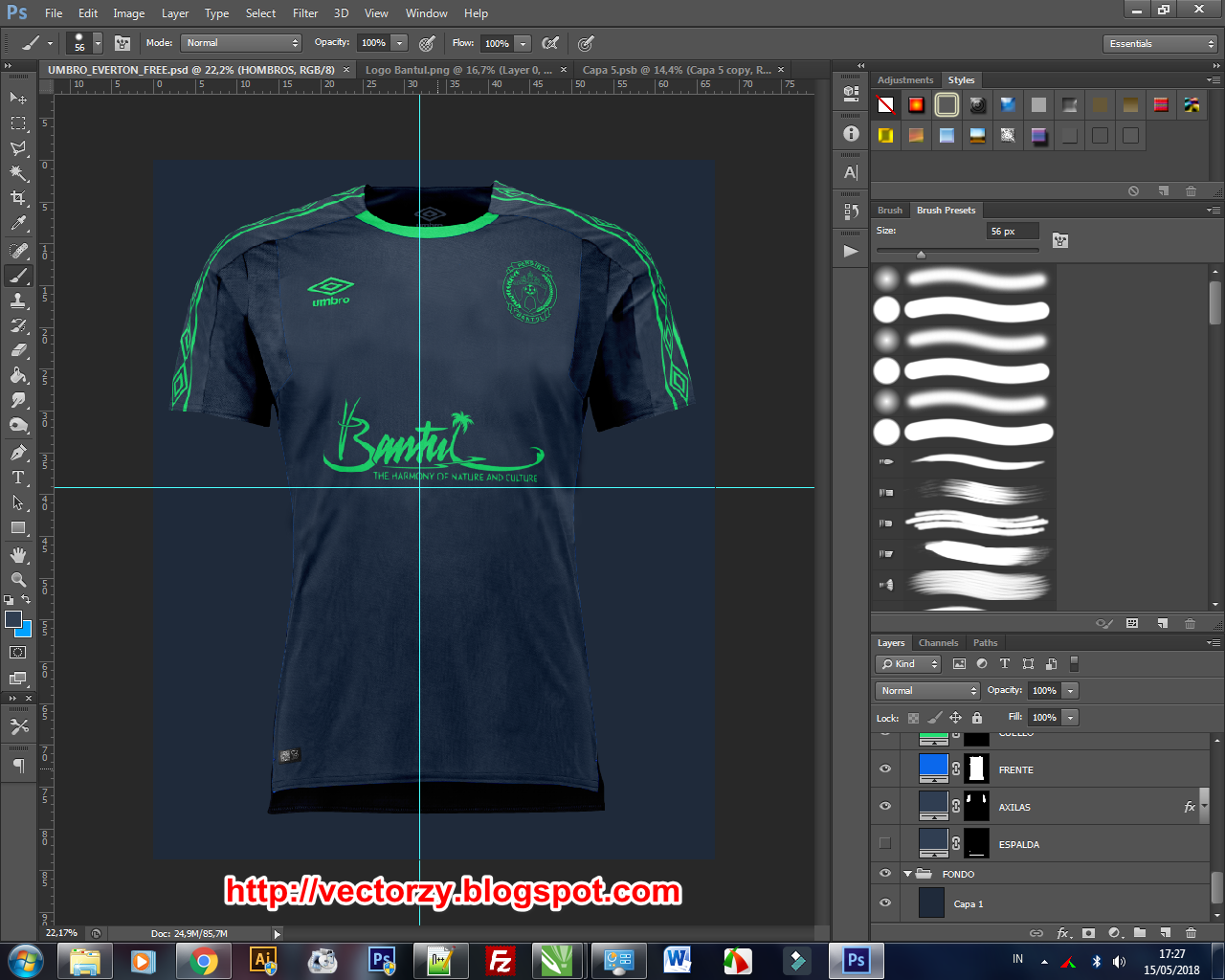The width and height of the screenshot is (1225, 980).
Task: Switch to the Adjustments tab
Action: (904, 80)
